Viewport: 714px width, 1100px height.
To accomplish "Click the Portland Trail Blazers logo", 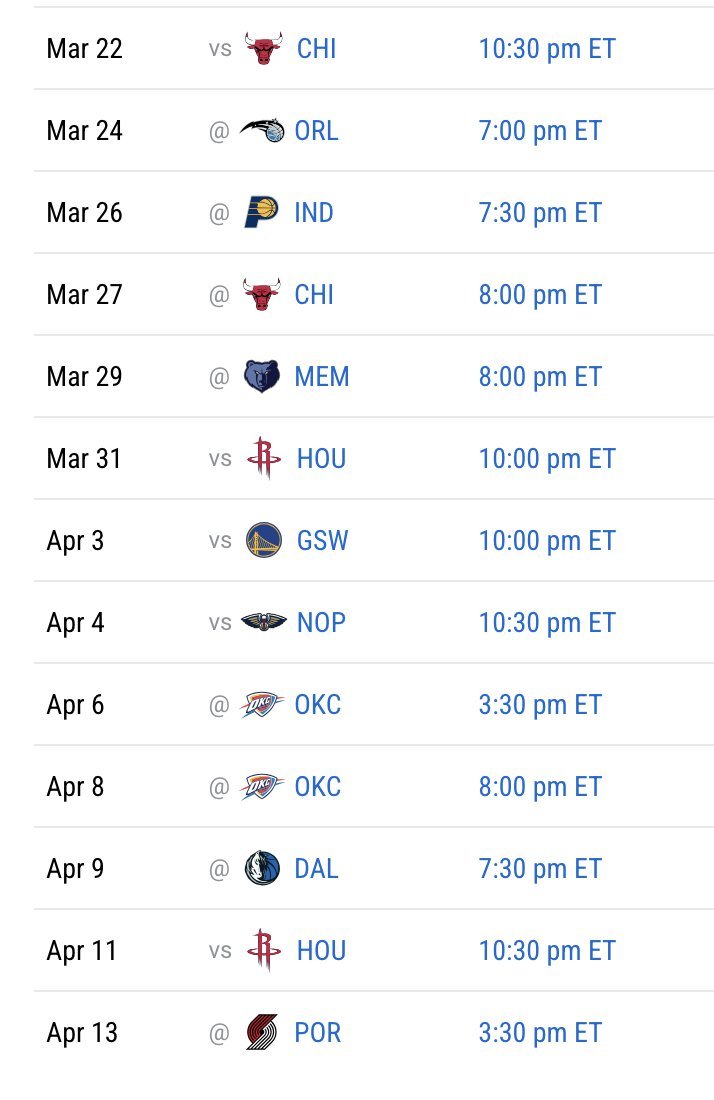I will point(262,1033).
